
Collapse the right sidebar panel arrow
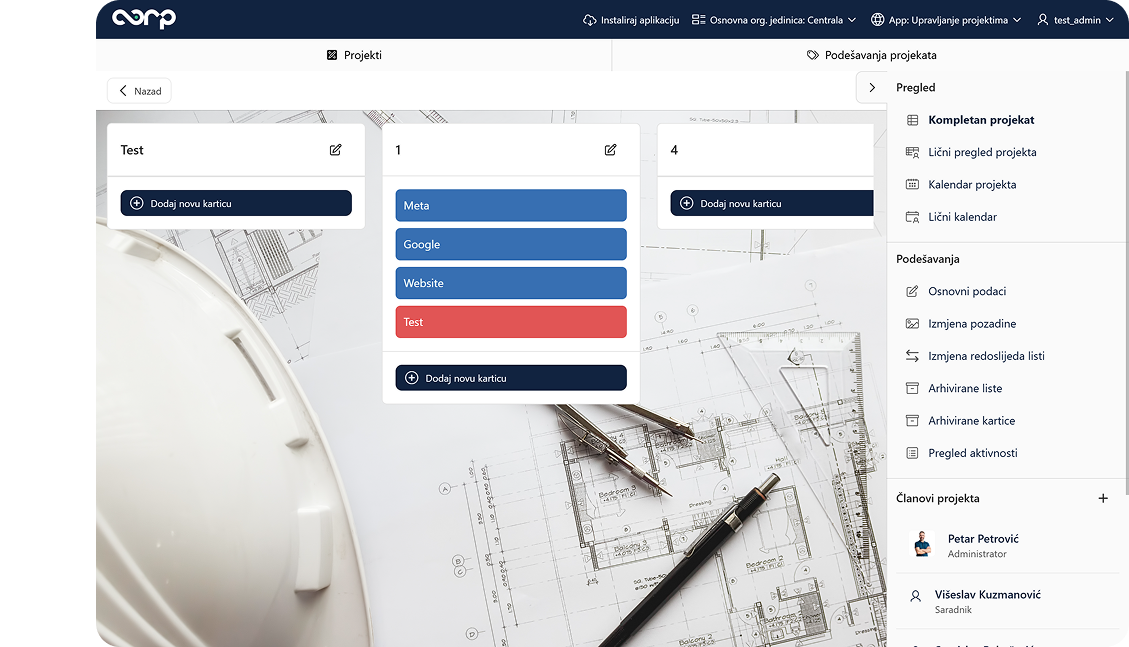[x=871, y=88]
